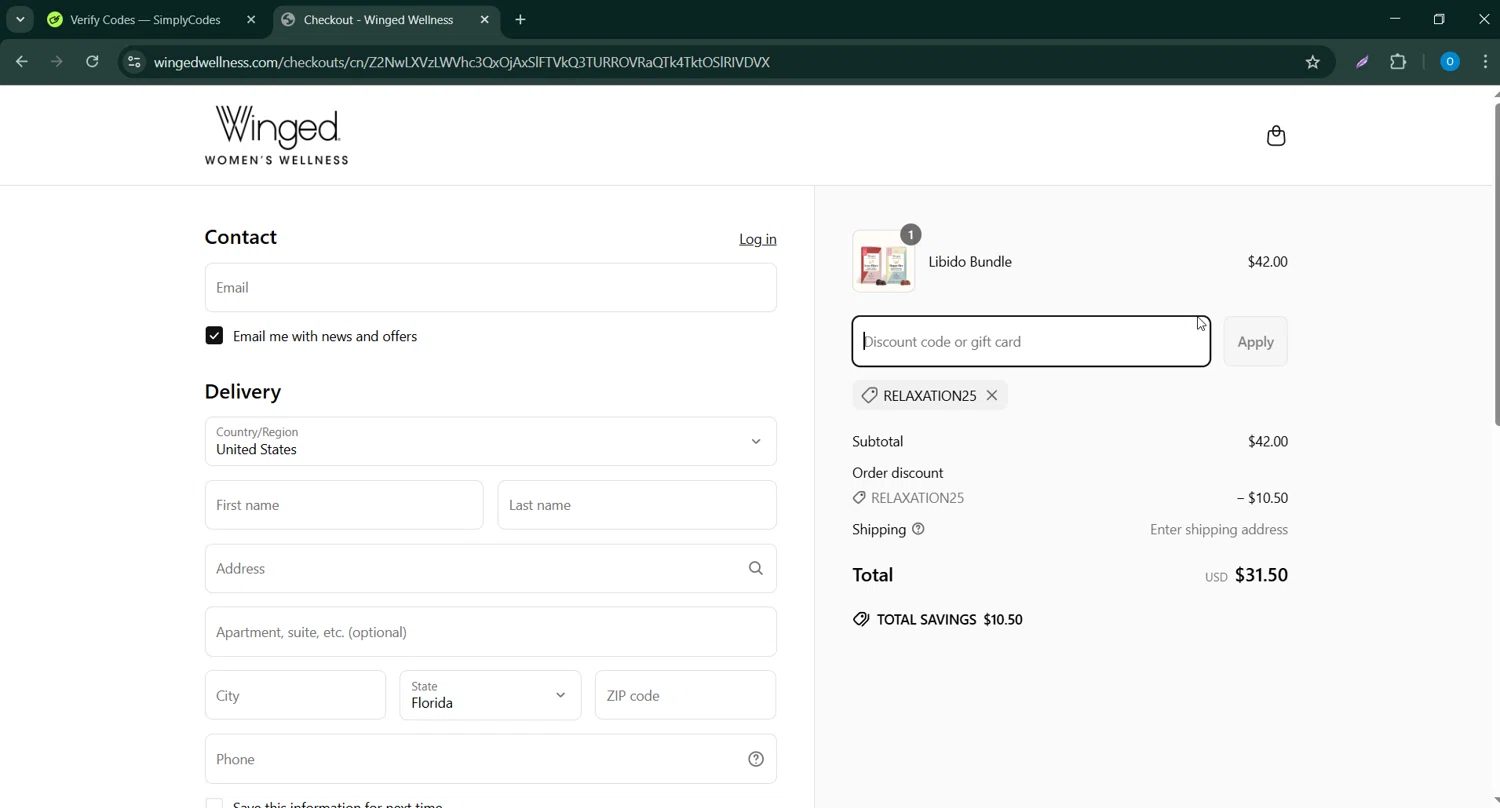Focus the Last name field
This screenshot has height=808, width=1500.
(637, 505)
